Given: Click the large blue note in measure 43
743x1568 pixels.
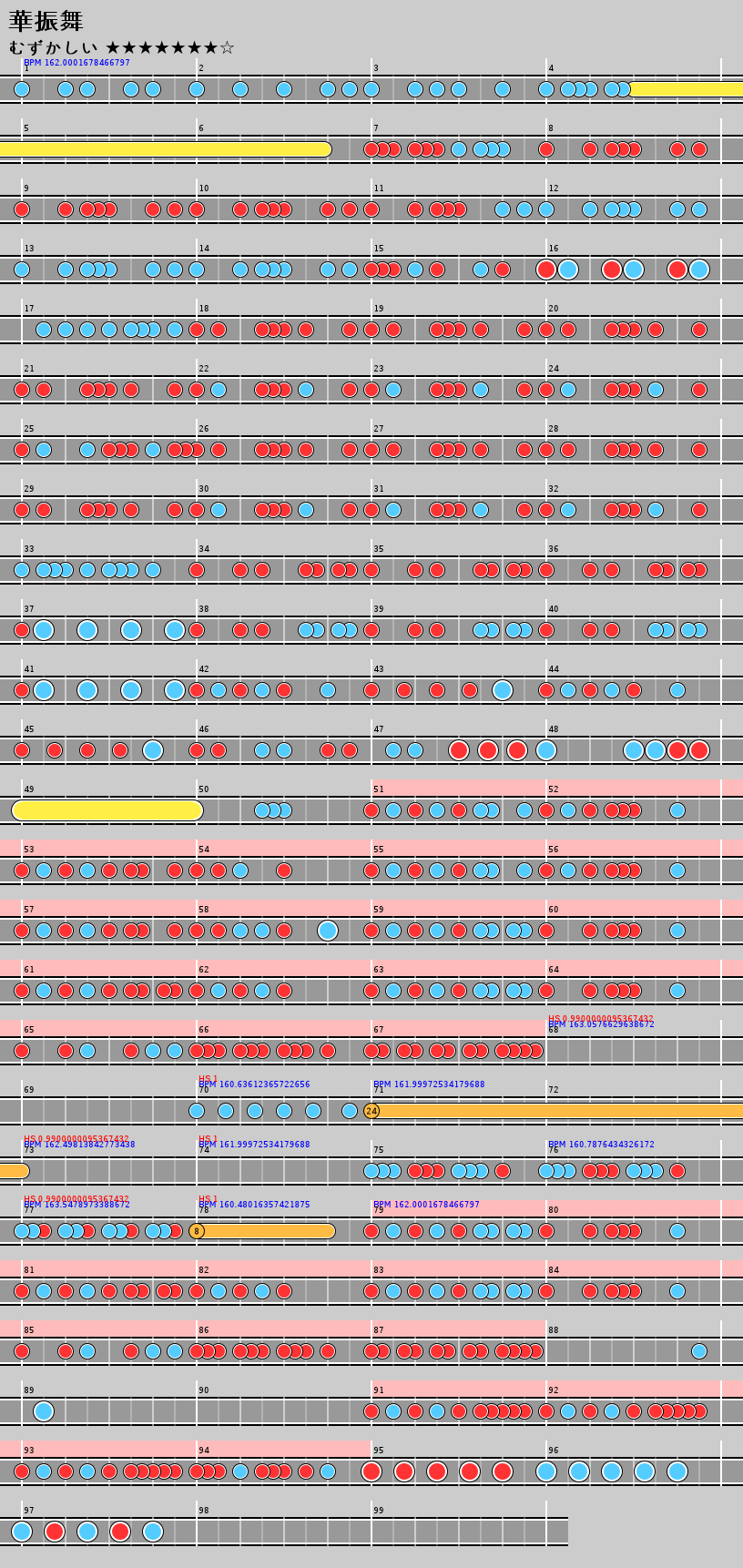Looking at the screenshot, I should (503, 690).
